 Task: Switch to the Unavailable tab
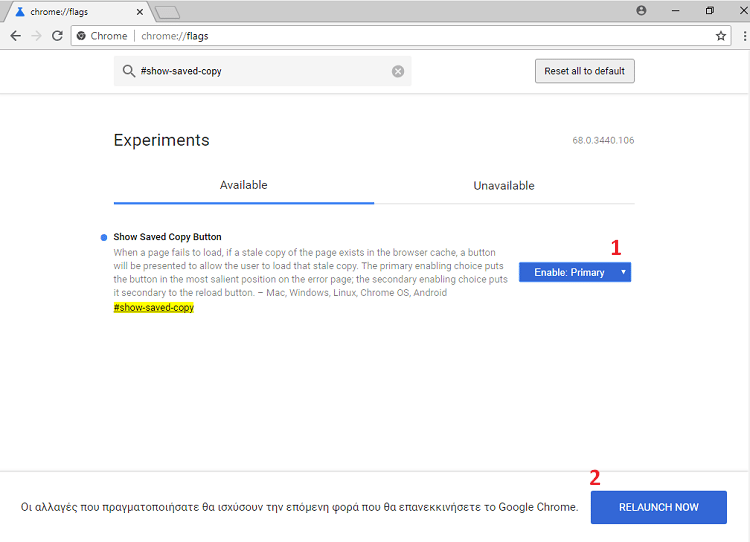[504, 186]
